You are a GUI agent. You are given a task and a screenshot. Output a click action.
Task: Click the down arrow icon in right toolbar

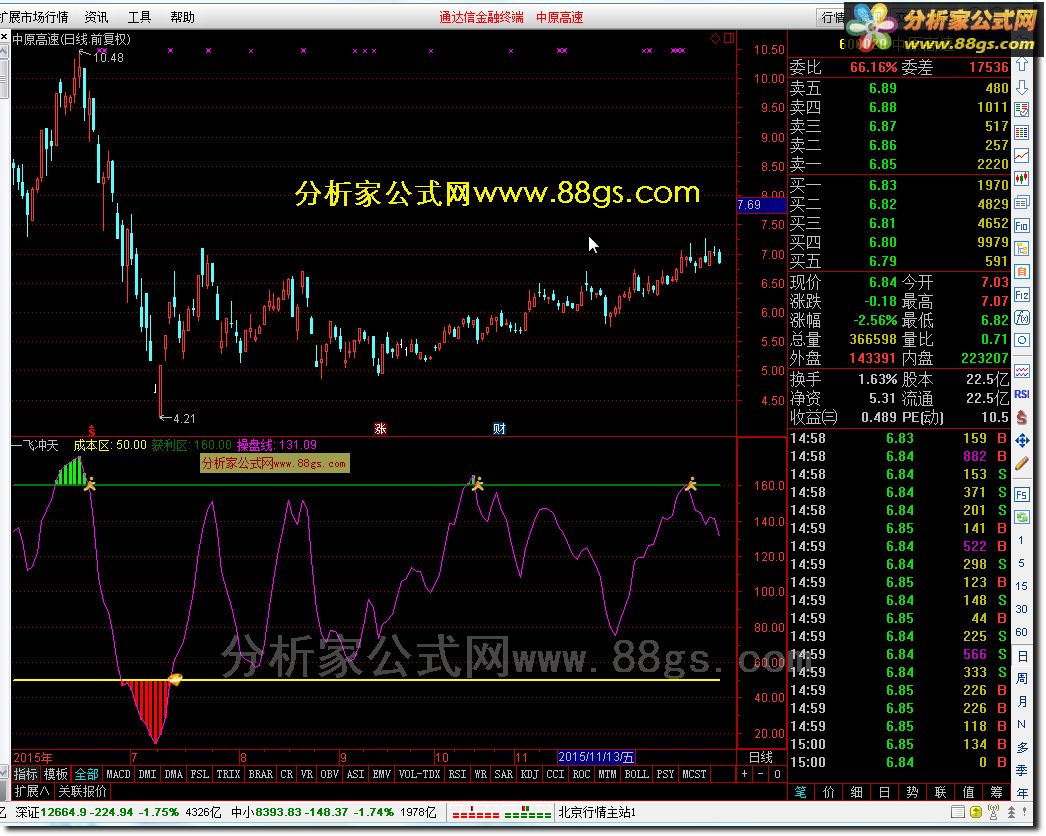1021,87
